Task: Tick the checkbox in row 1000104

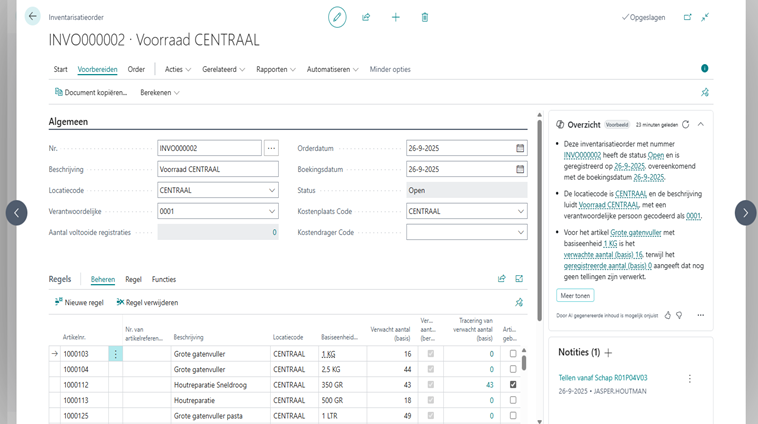Action: tap(513, 369)
